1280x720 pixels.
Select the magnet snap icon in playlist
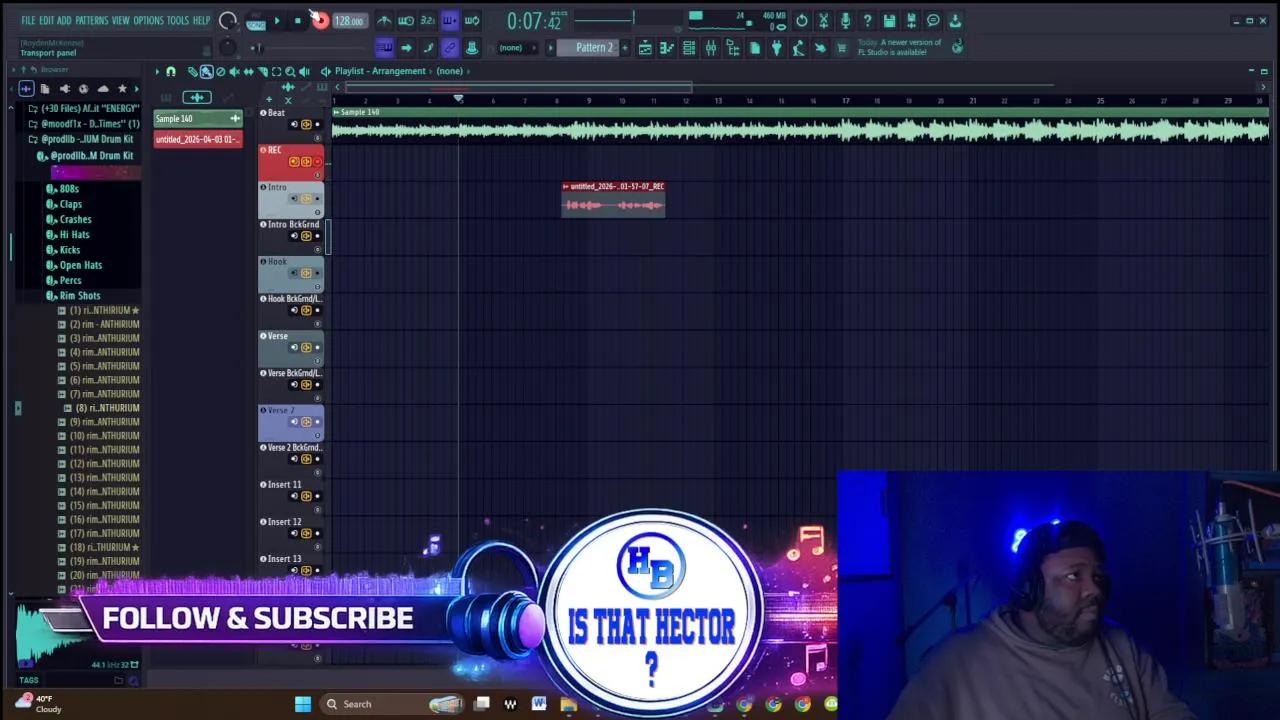tap(171, 72)
